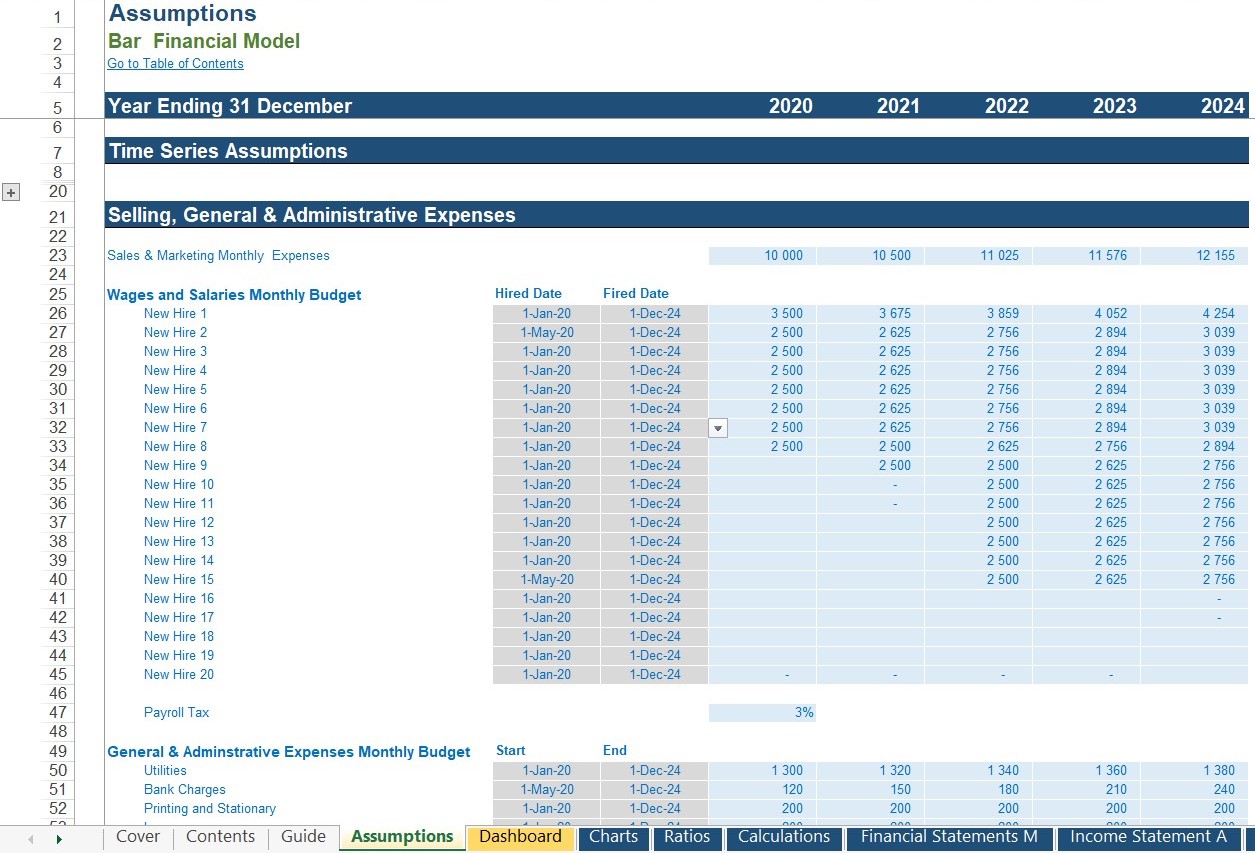
Task: Open the dropdown arrow on New Hire 7 row
Action: click(718, 428)
